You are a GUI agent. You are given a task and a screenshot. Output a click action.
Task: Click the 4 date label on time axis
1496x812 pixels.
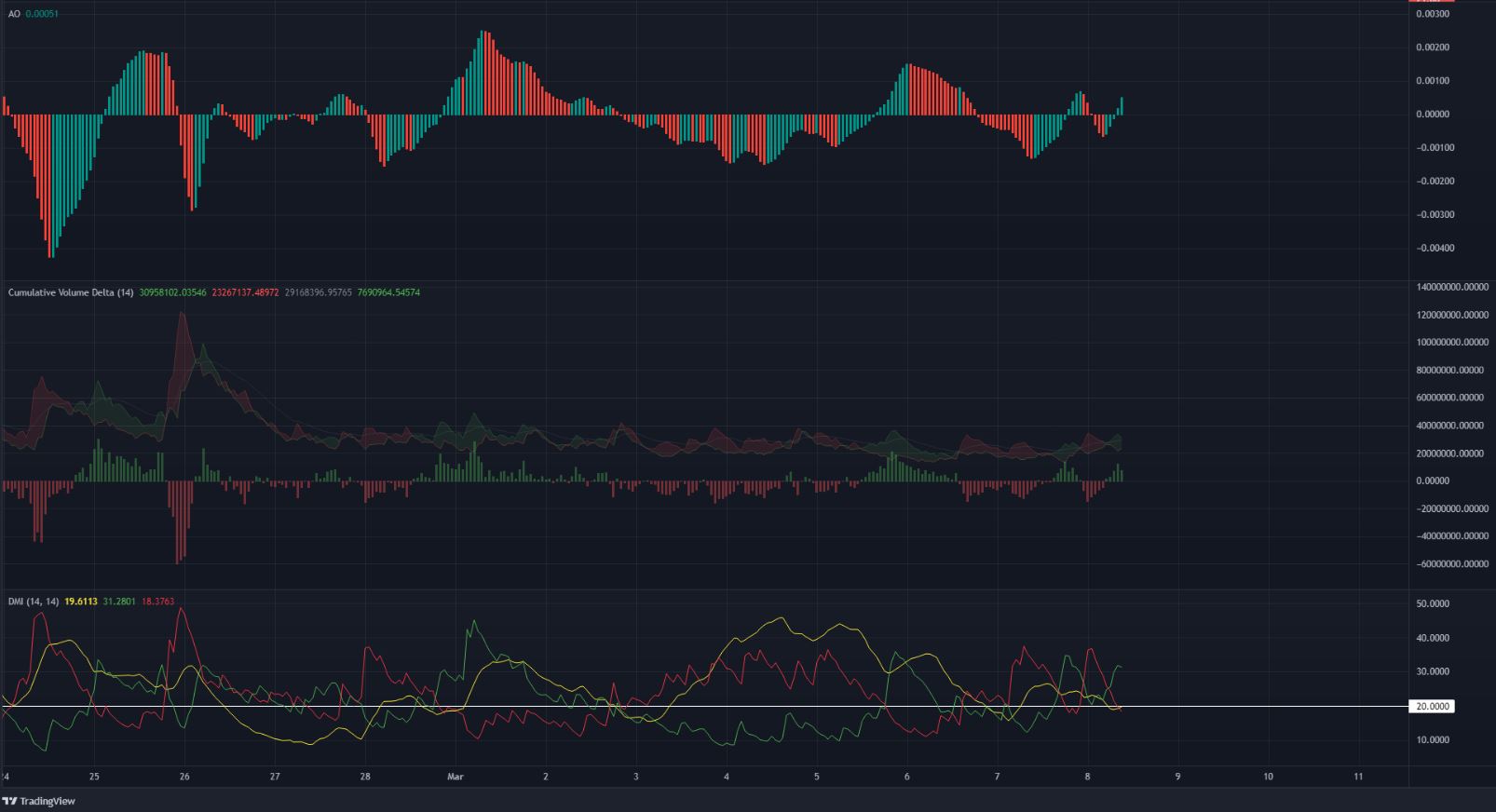(727, 776)
